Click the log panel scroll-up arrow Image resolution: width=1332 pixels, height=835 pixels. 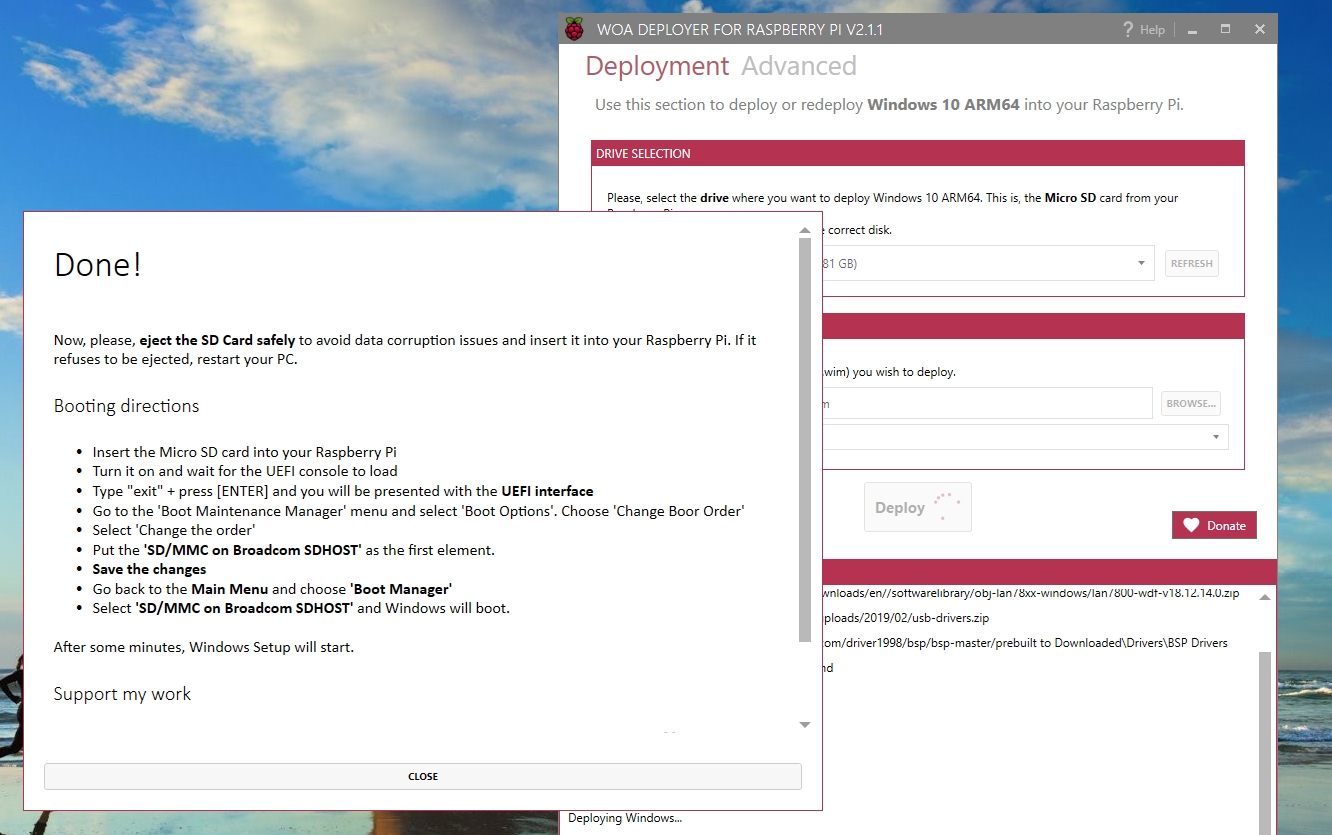pyautogui.click(x=1264, y=597)
